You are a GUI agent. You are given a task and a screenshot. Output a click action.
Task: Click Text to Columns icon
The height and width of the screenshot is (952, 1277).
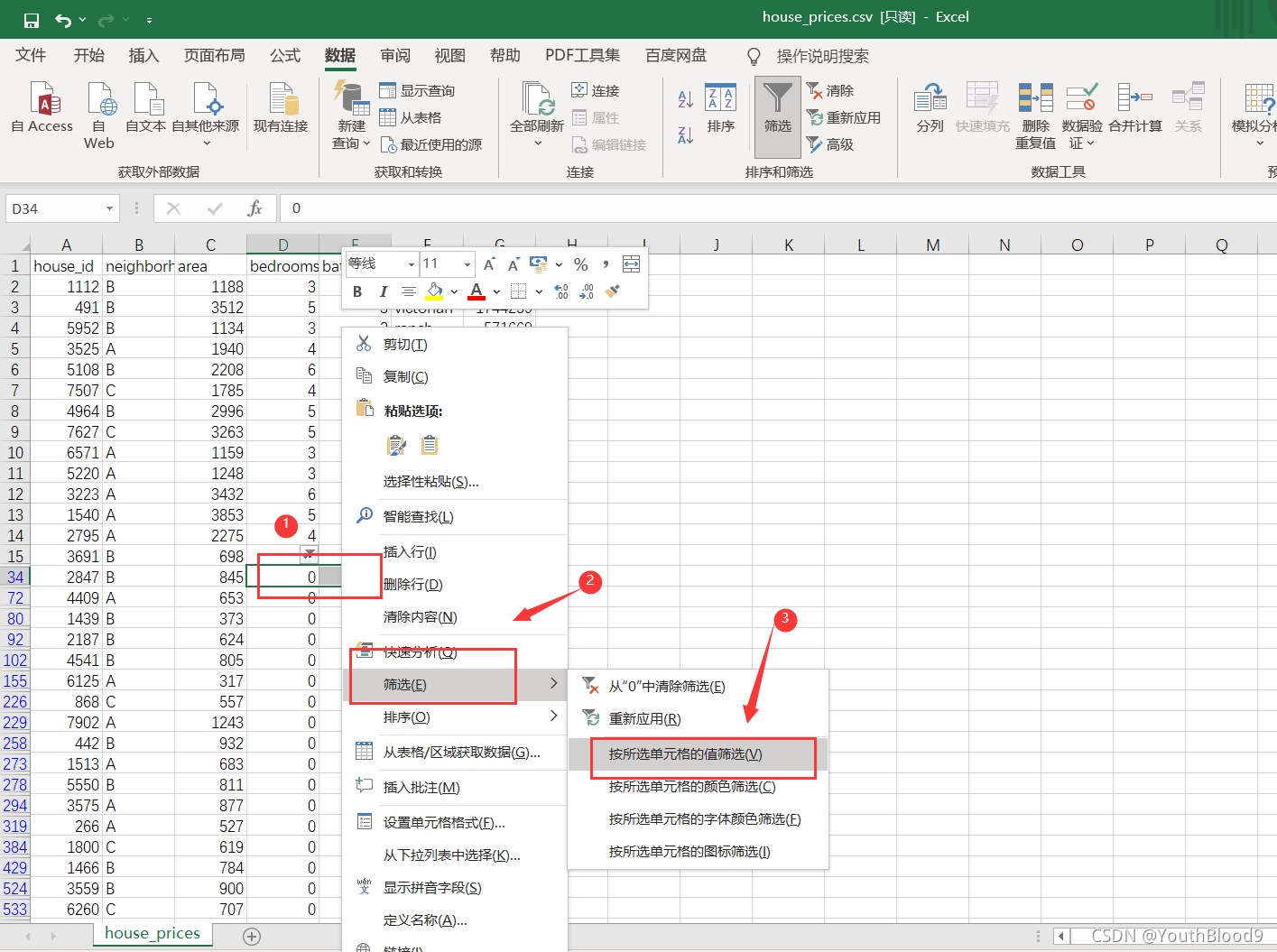click(x=930, y=97)
